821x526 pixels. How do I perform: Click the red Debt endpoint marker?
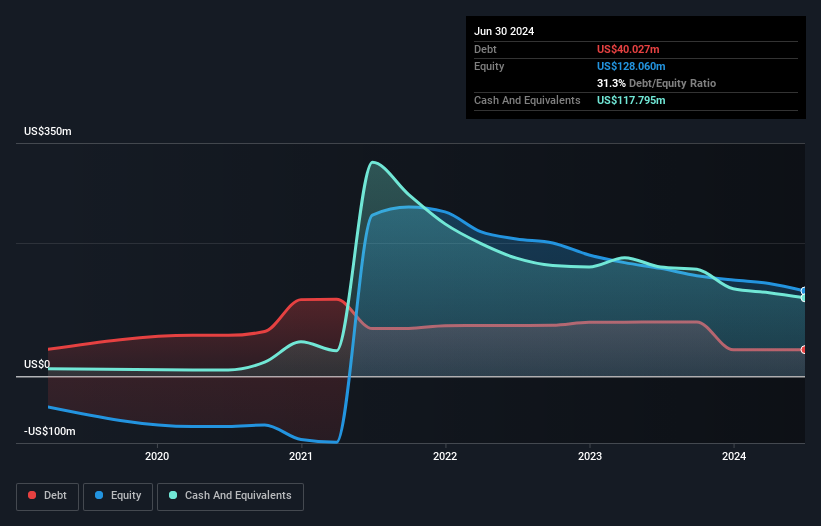tap(804, 350)
